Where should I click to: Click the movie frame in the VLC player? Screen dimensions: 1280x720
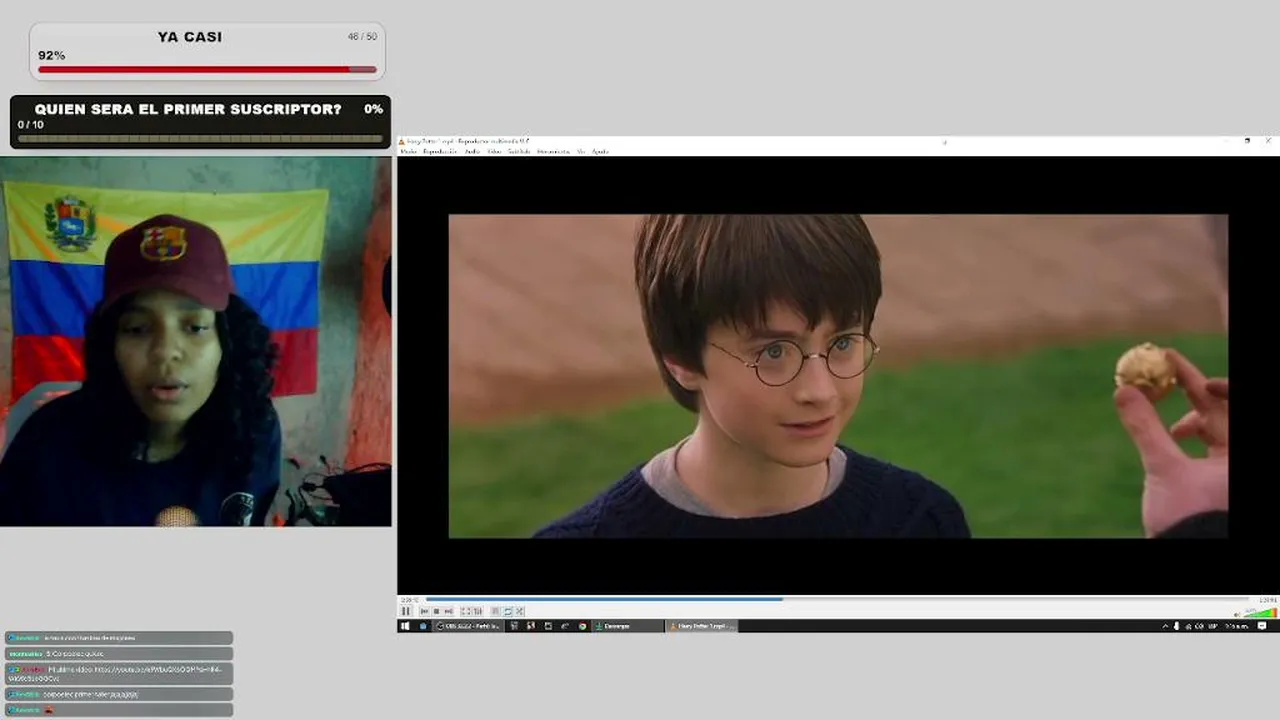838,376
